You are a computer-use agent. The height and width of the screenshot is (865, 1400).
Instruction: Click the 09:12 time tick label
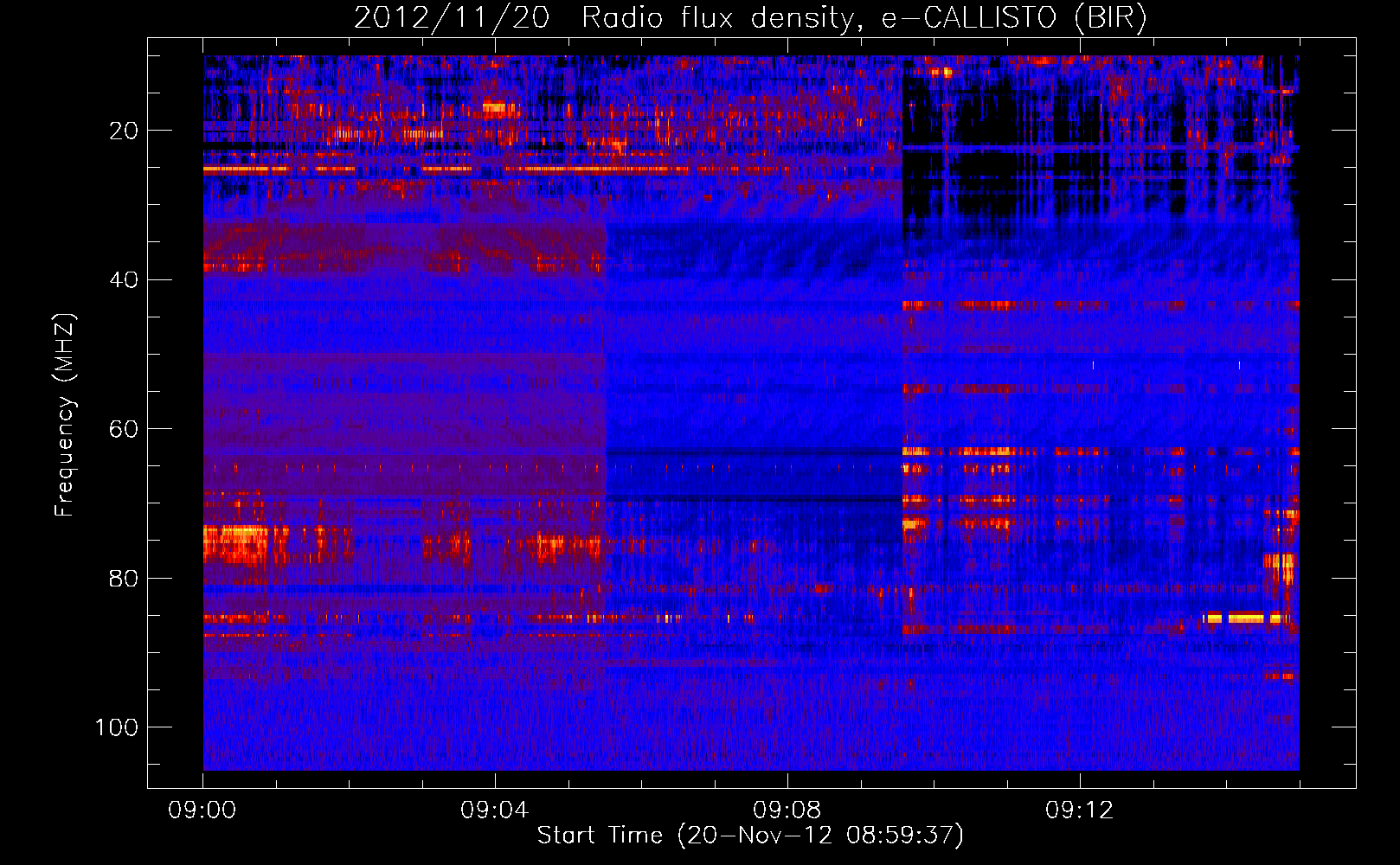(x=1080, y=811)
